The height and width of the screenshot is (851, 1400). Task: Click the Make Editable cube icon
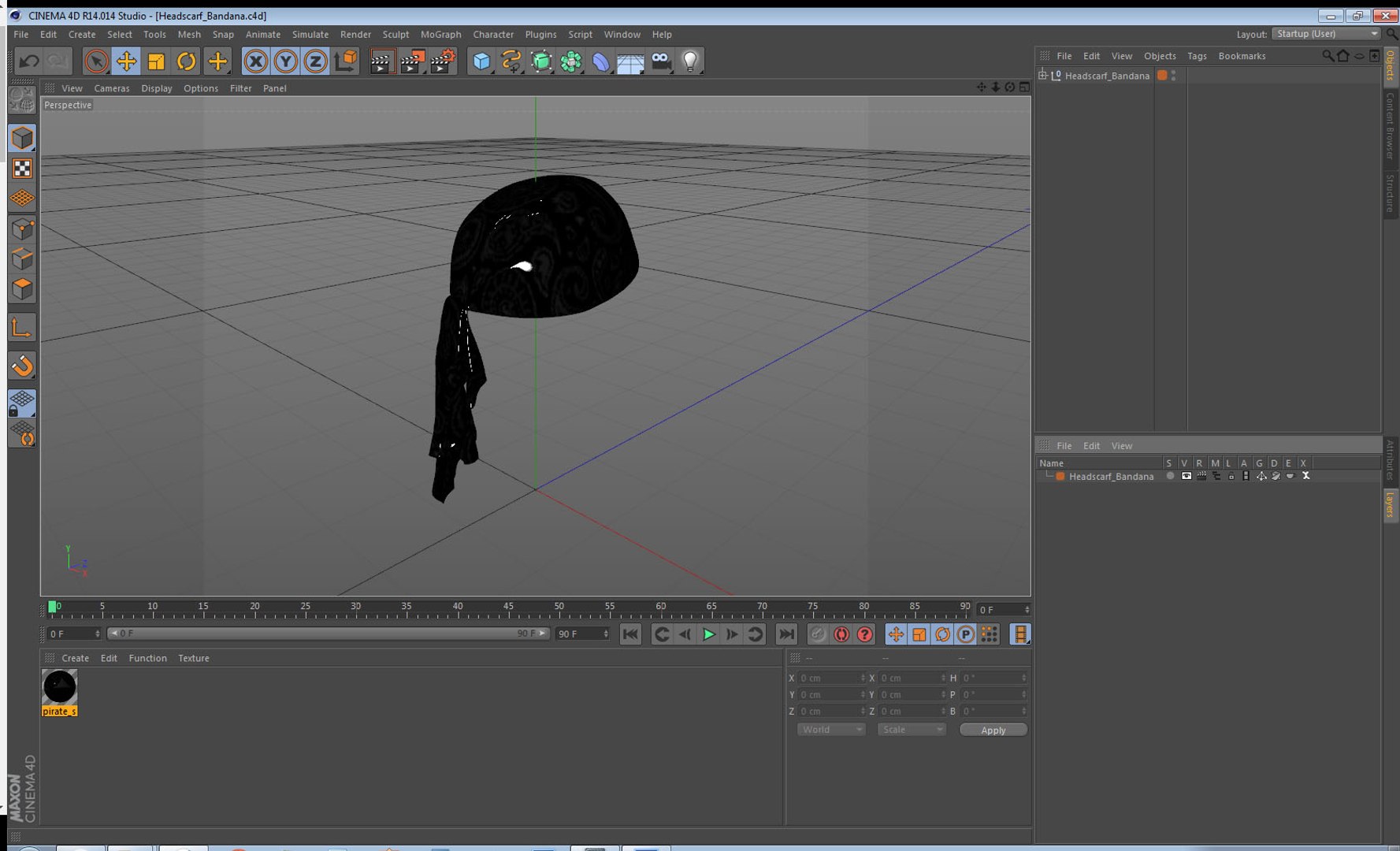click(x=22, y=99)
